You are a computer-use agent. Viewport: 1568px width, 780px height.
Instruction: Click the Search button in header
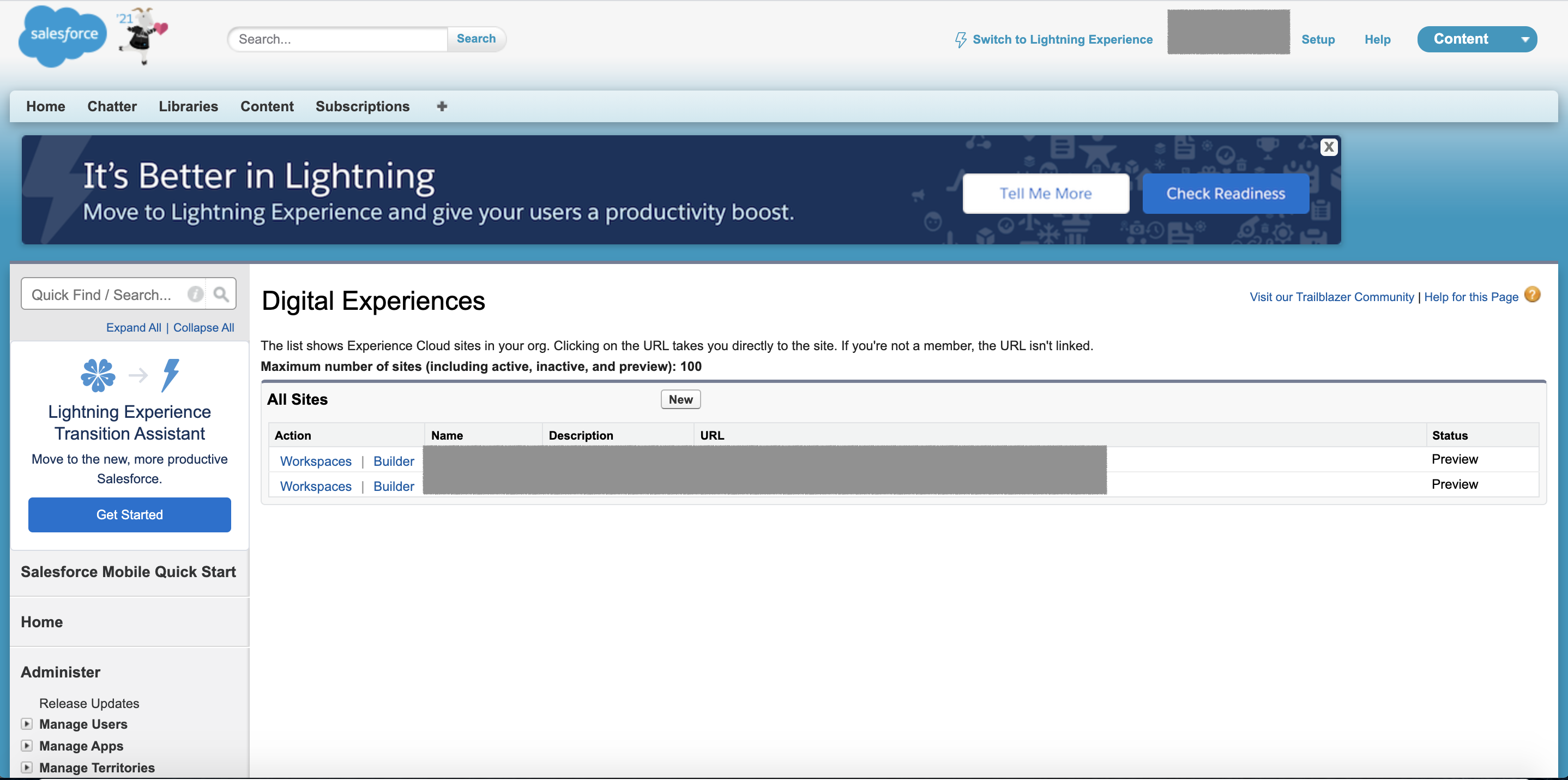476,39
